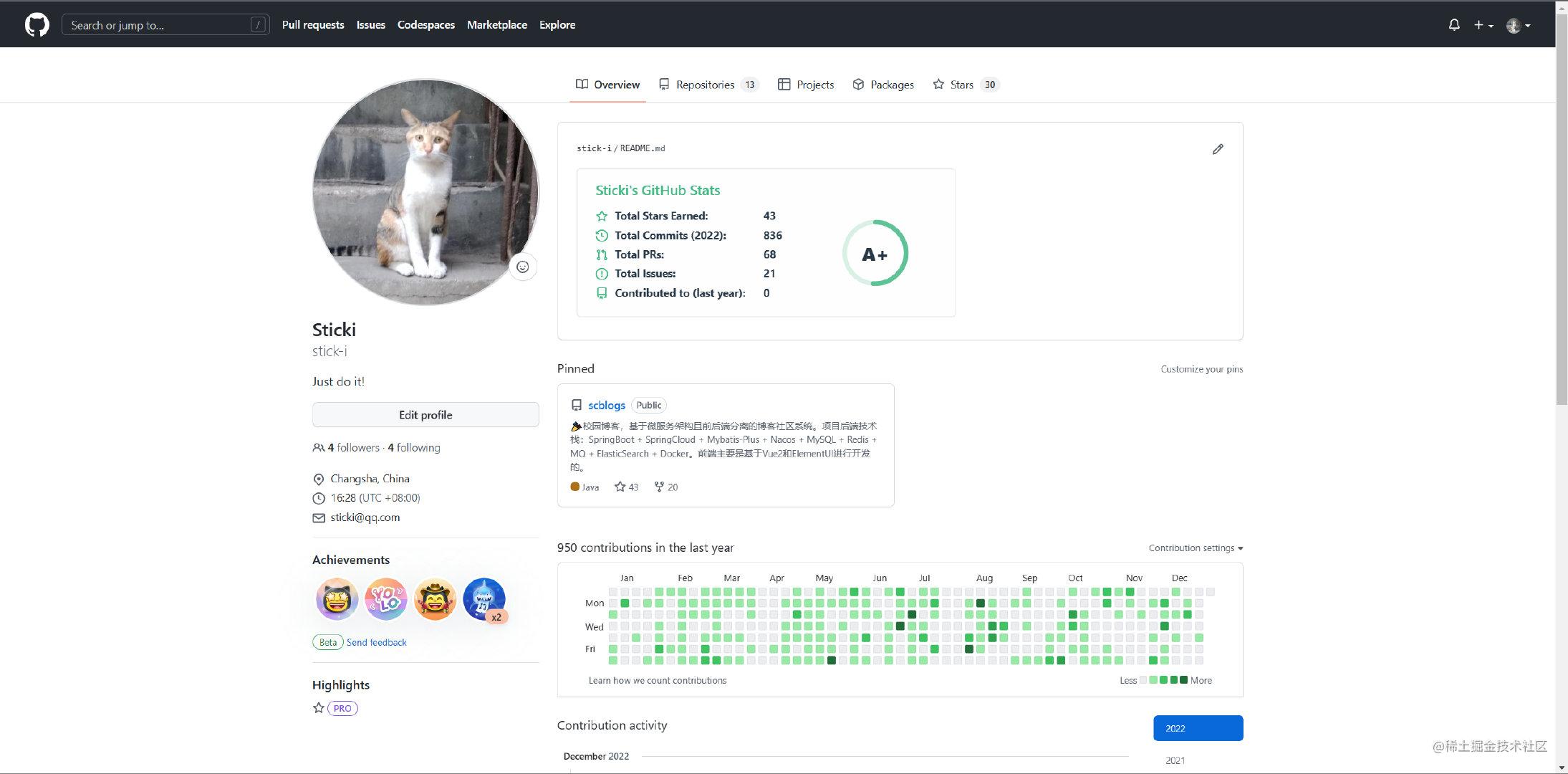Click fork count icon on scblogs
Screen dimensions: 1568x774
659,487
